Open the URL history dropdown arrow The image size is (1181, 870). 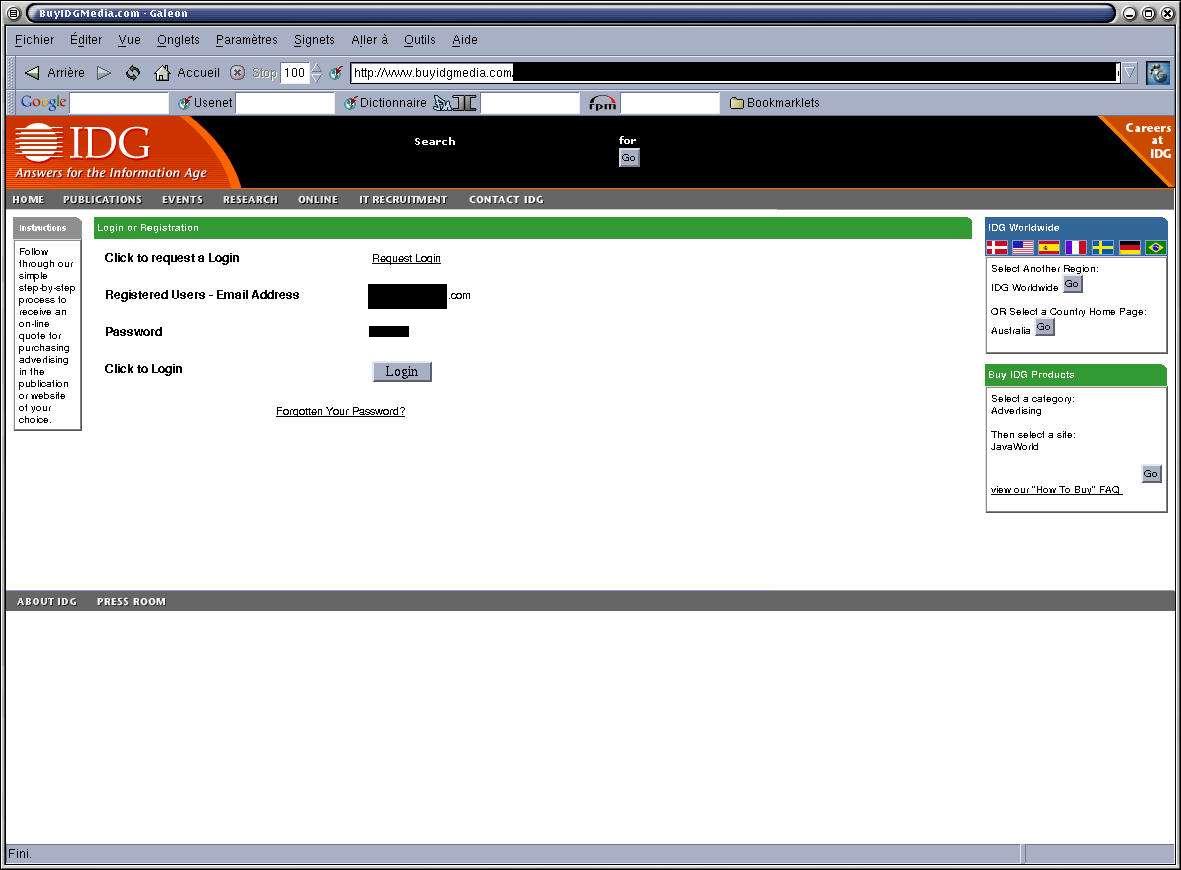coord(1129,72)
